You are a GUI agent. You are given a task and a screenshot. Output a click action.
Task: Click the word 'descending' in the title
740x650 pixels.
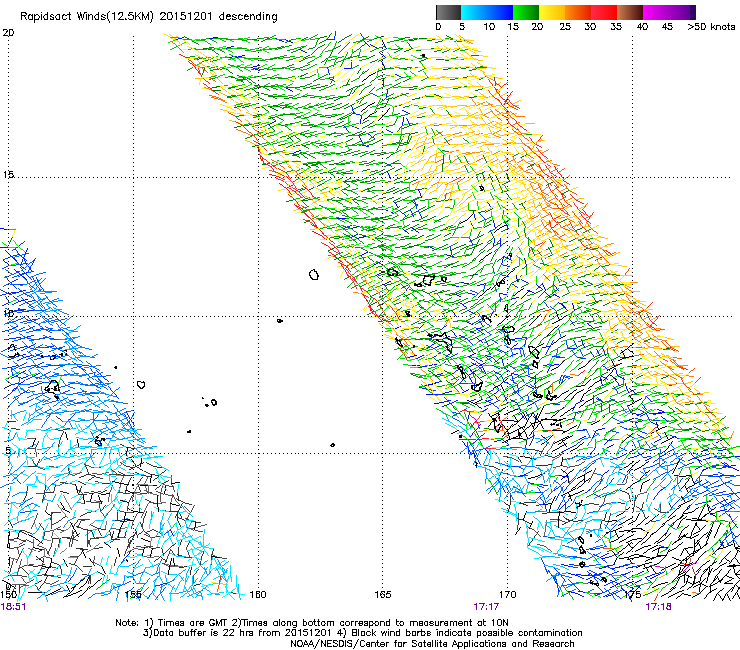[248, 17]
